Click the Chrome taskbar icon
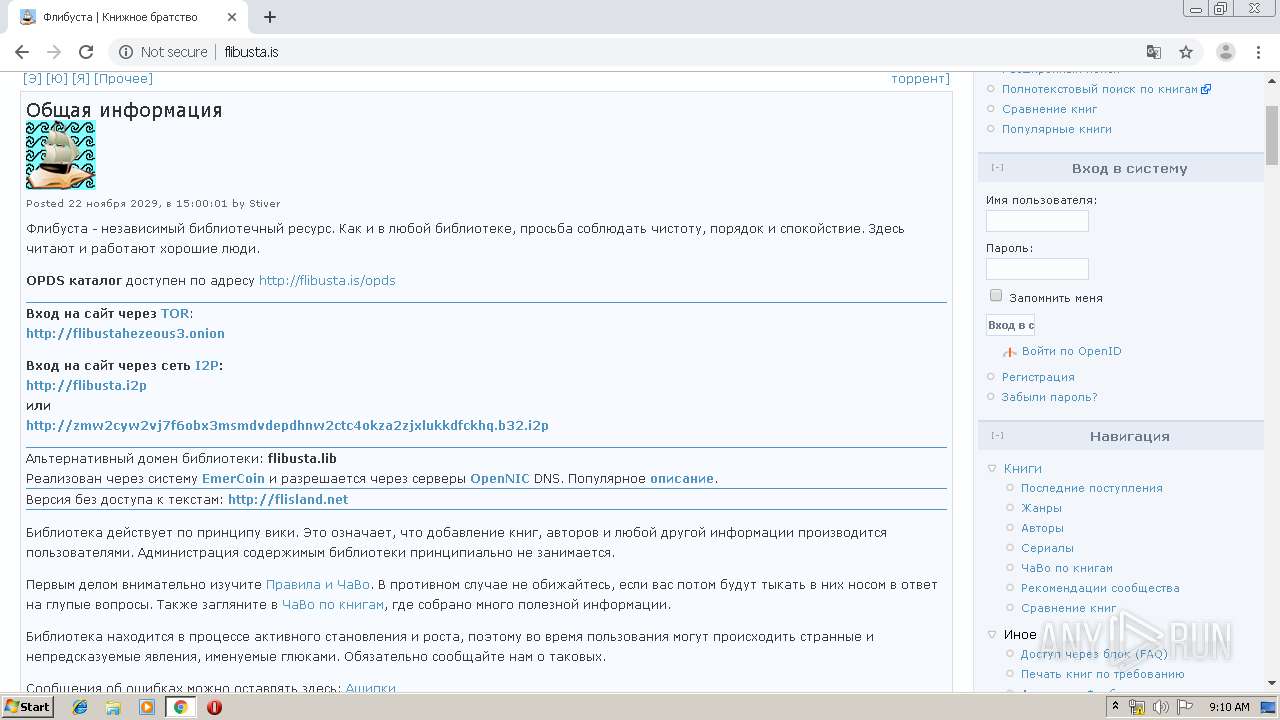The width and height of the screenshot is (1280, 720). coord(180,707)
